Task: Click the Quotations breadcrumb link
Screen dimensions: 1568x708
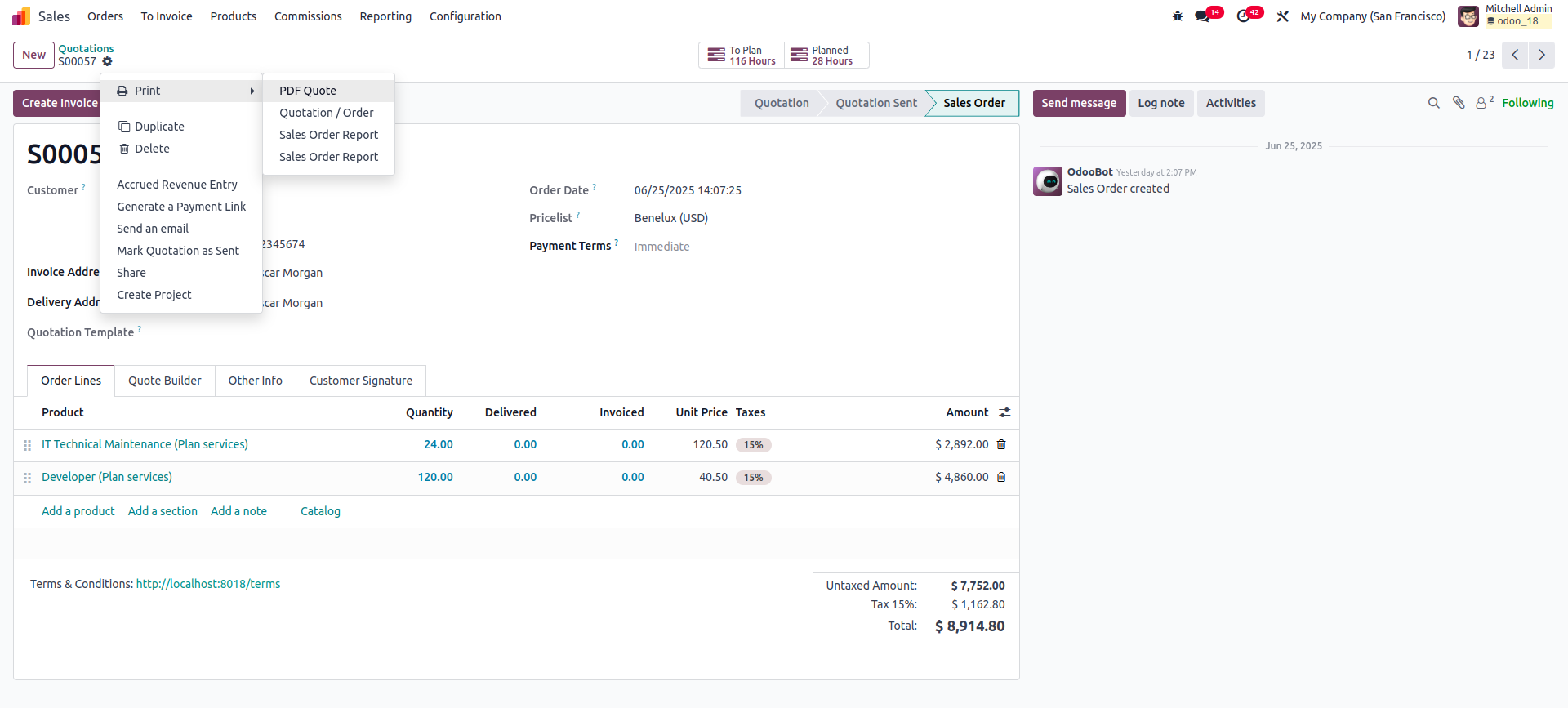Action: coord(86,49)
